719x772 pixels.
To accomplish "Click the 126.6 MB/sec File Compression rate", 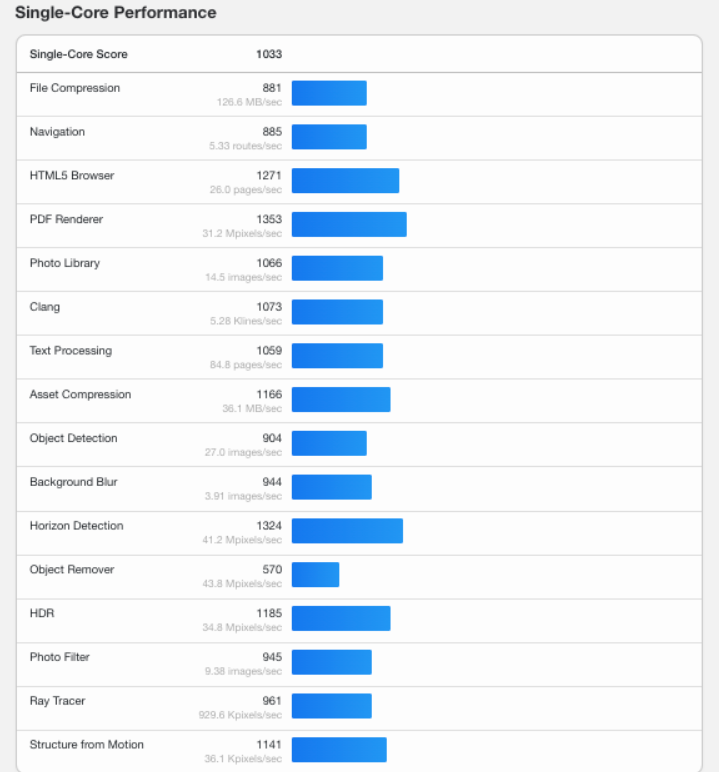I will [249, 102].
